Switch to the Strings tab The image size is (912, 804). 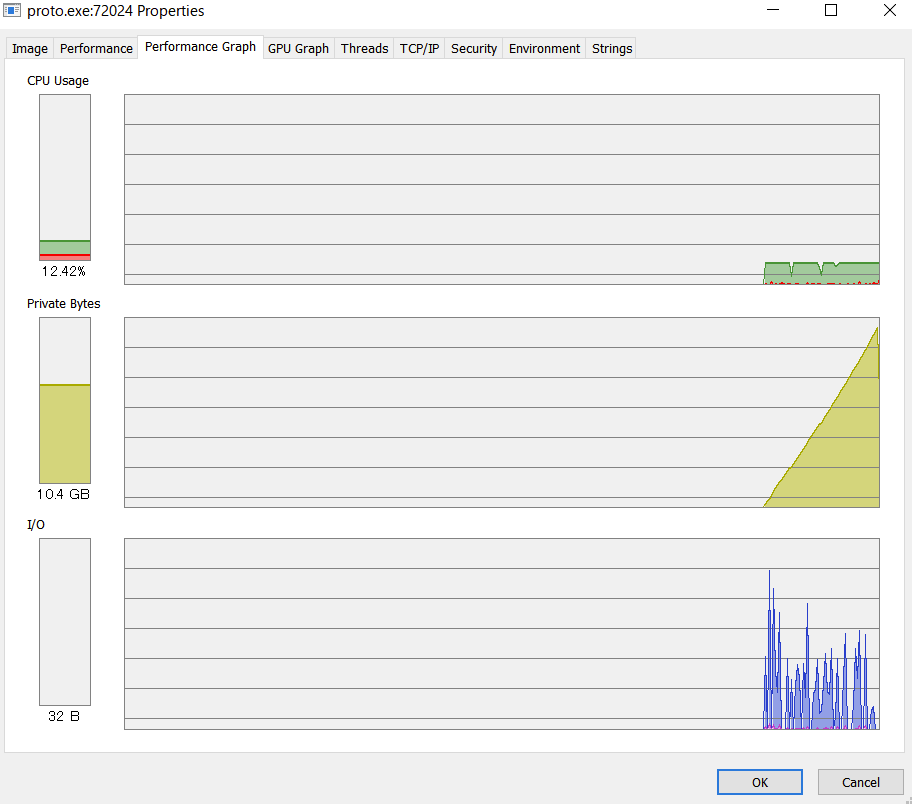coord(612,48)
